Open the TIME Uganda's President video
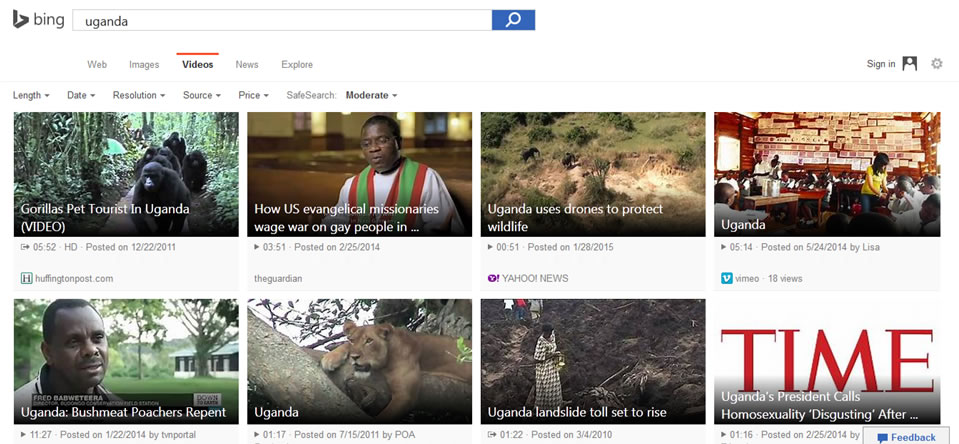This screenshot has height=444, width=959. coord(827,361)
